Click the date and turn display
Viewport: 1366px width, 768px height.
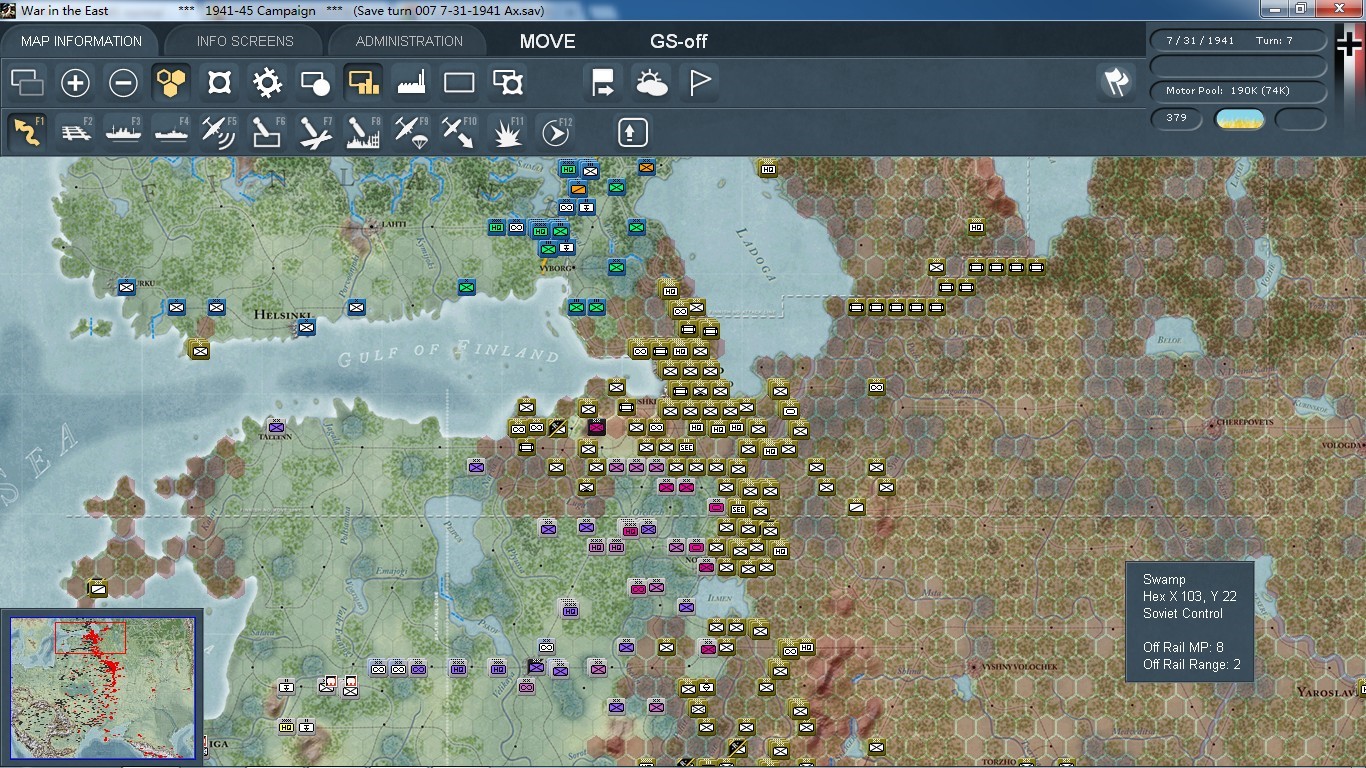click(1239, 41)
